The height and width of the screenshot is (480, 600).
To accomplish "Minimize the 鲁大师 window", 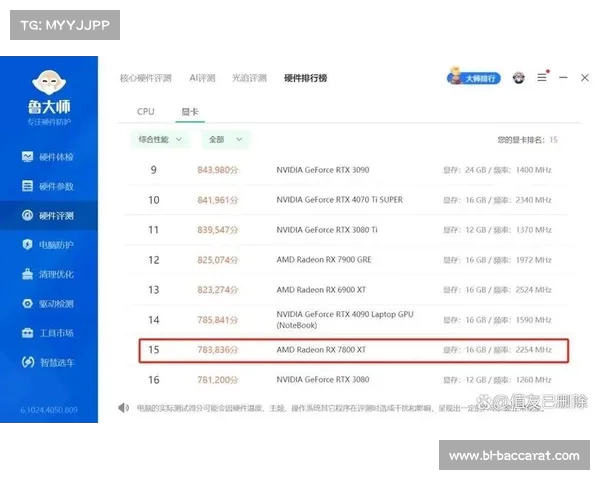I will (563, 78).
